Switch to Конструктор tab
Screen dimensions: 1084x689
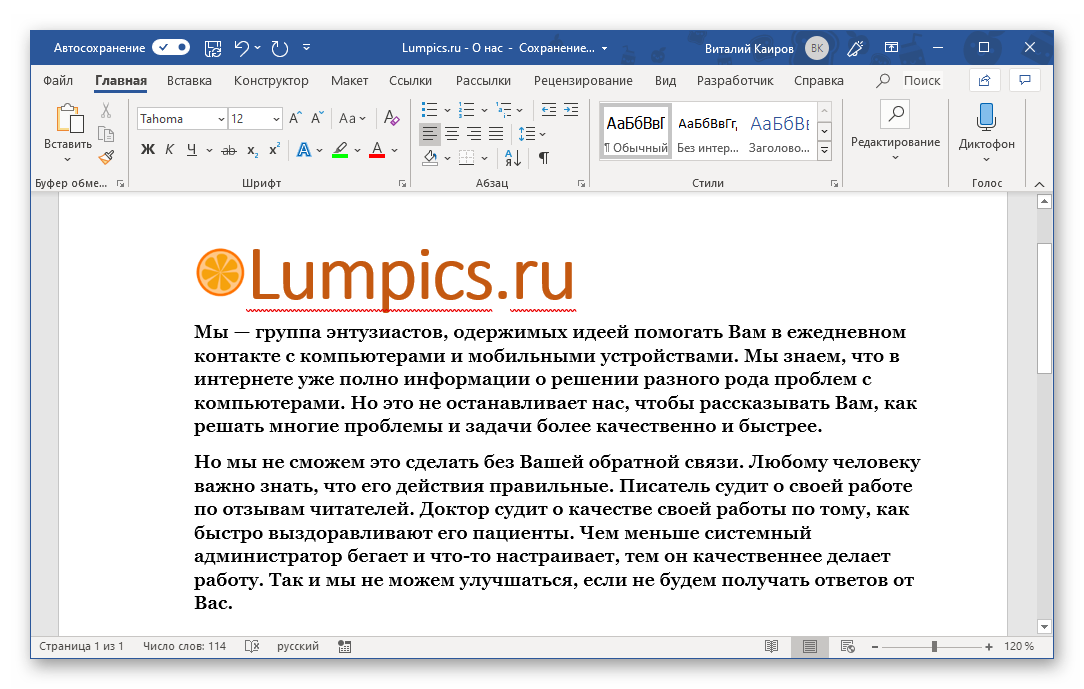(271, 81)
